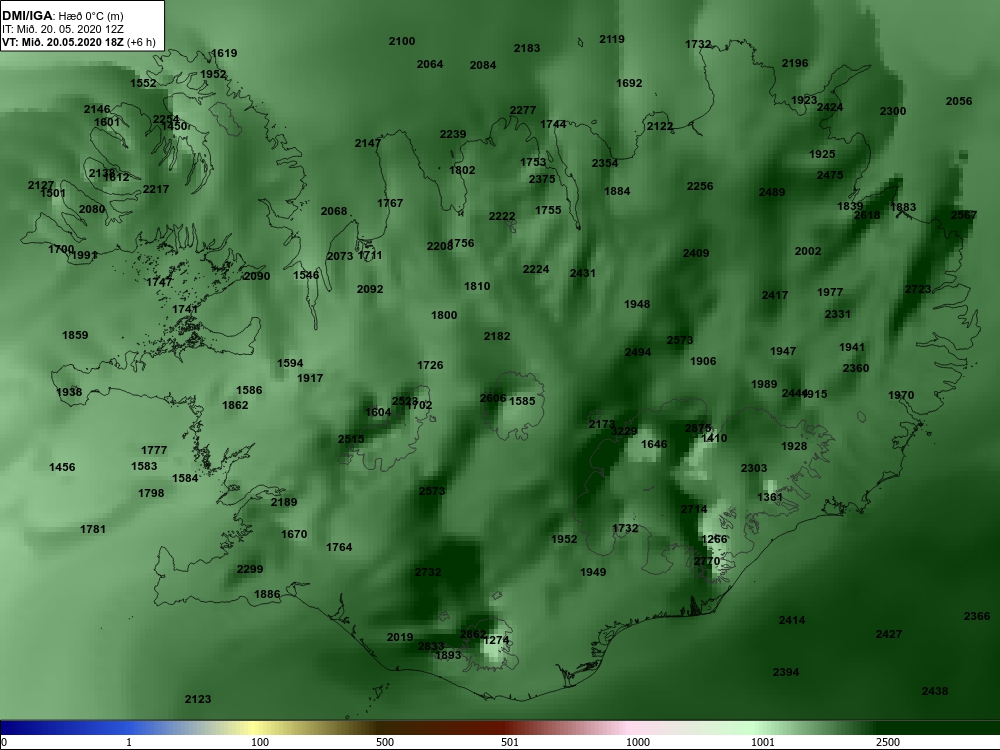Click the color scale label 501

(x=510, y=742)
